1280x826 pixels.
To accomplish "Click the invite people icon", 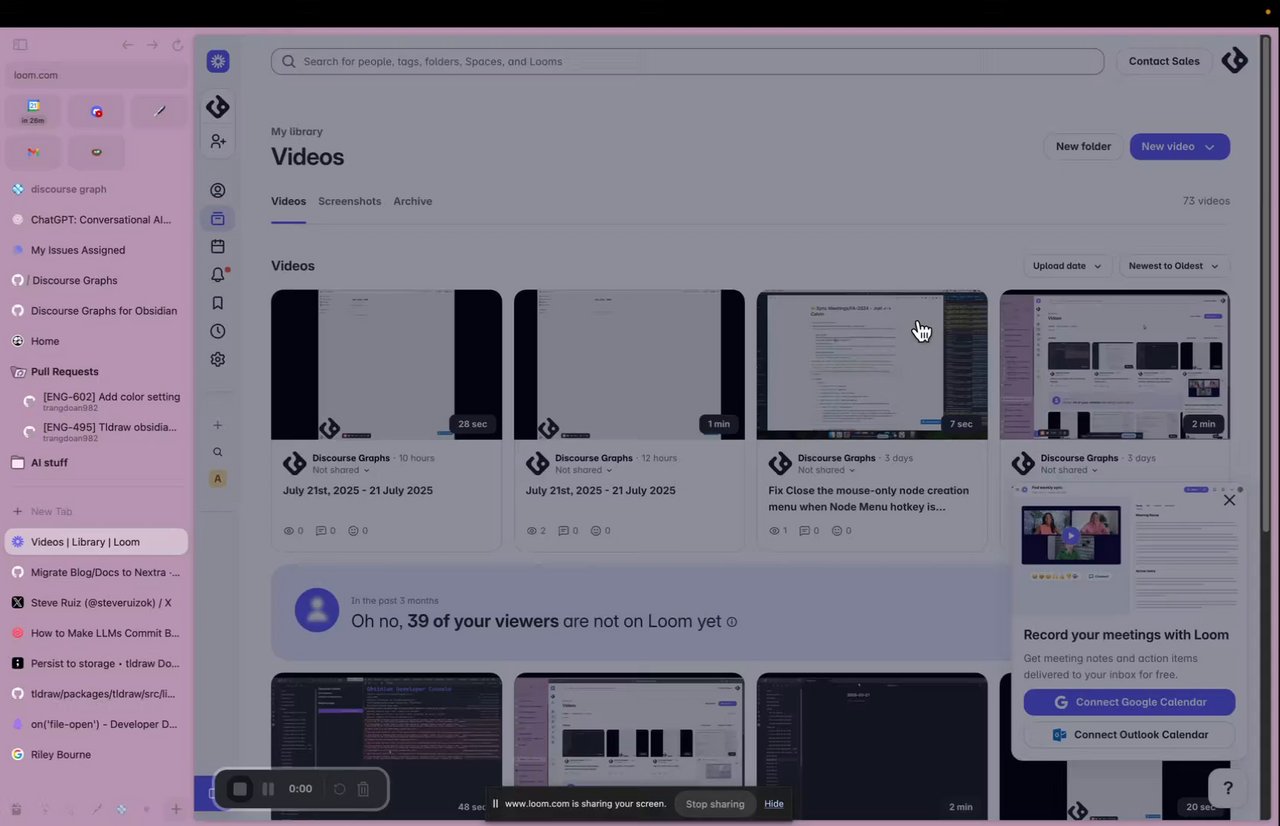I will coord(218,142).
